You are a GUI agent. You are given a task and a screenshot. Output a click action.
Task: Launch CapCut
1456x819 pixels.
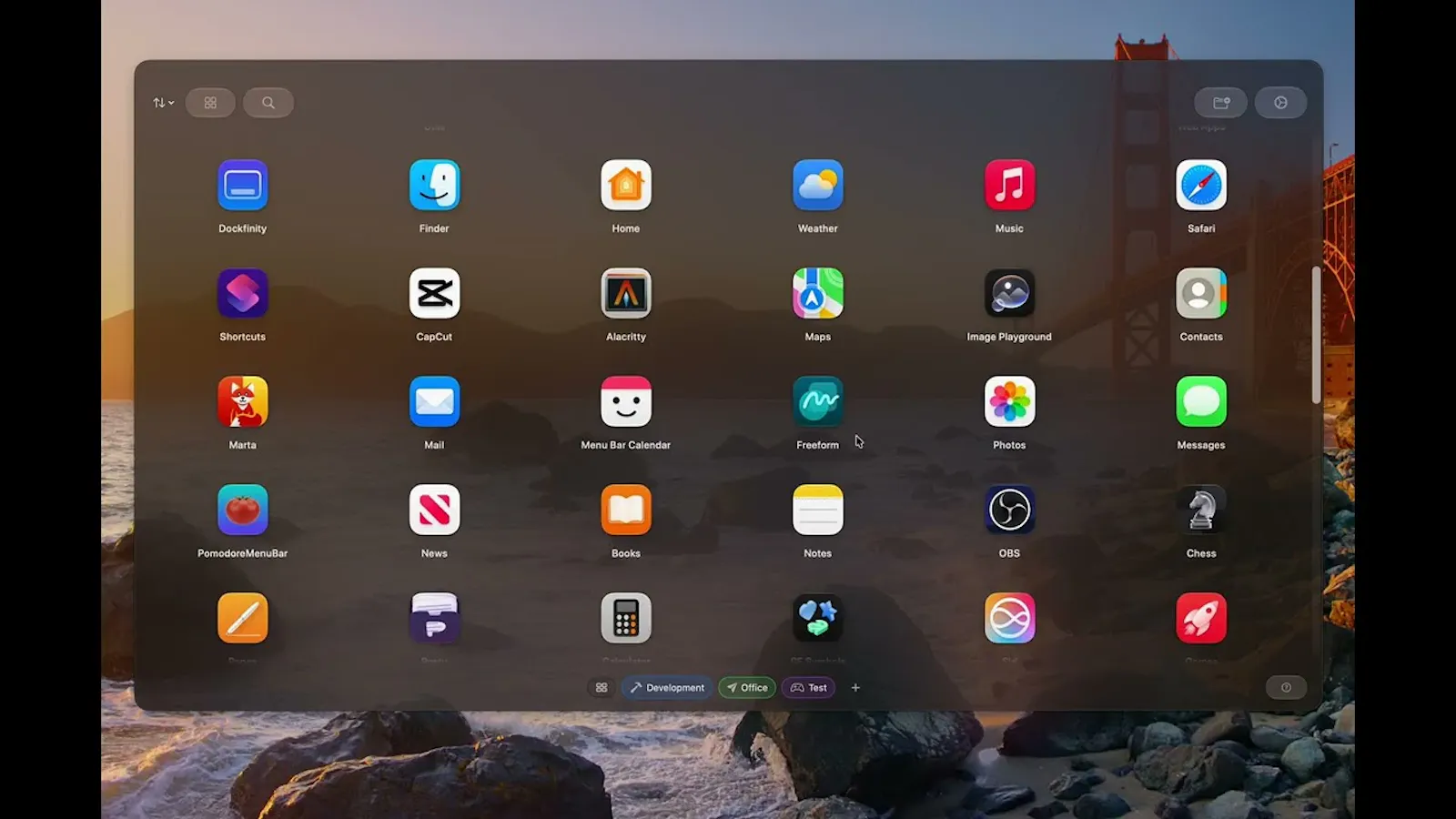[x=434, y=294]
